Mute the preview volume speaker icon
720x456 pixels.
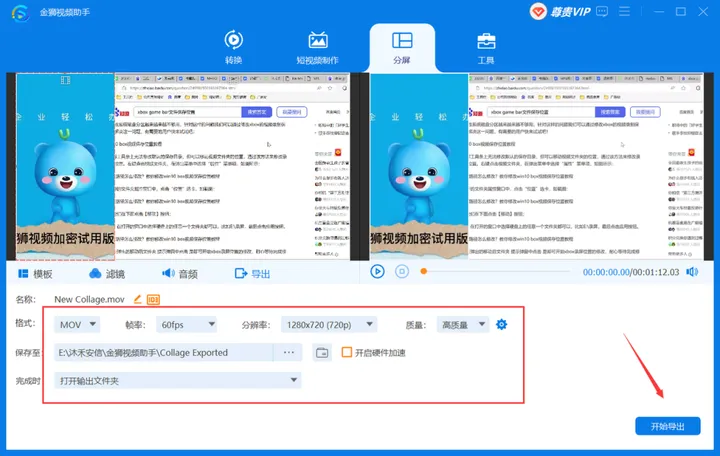(x=692, y=272)
